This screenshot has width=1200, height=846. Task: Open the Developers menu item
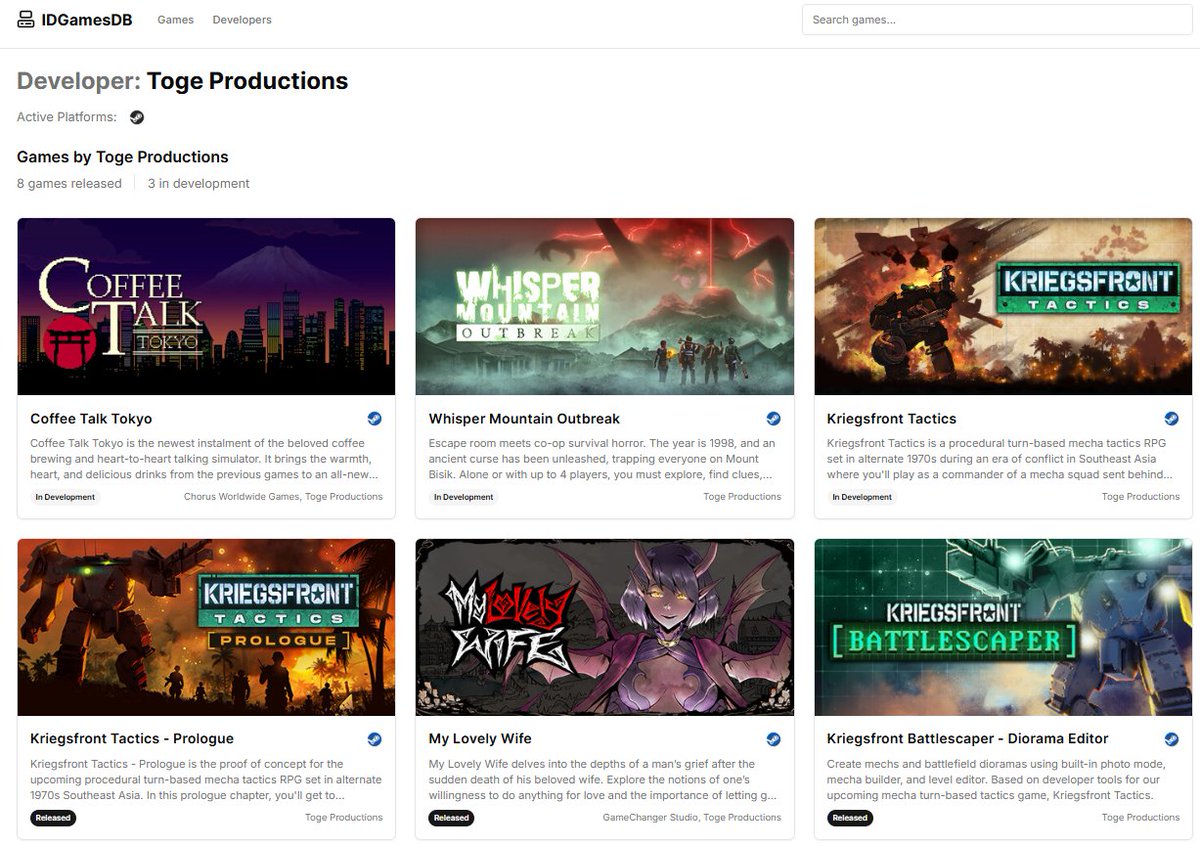(242, 20)
